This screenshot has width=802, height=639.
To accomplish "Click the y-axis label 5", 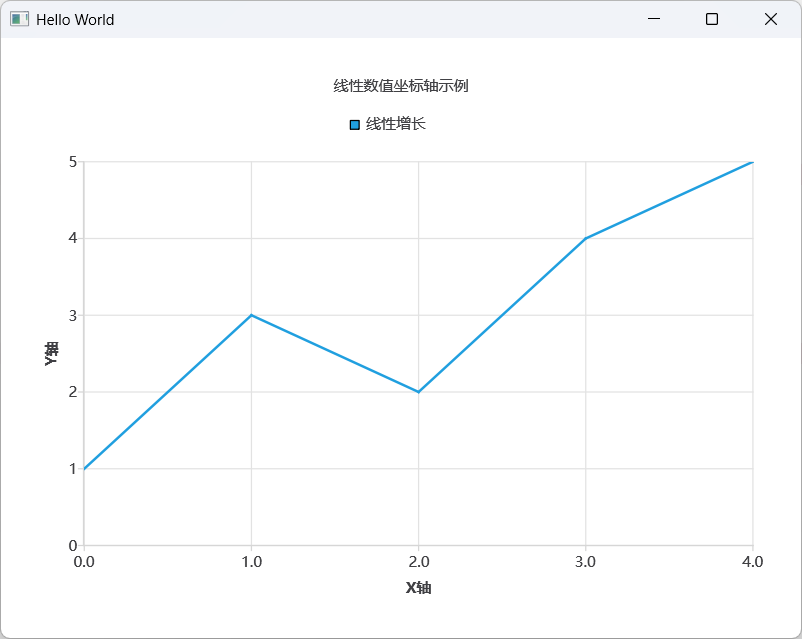I will tap(73, 162).
